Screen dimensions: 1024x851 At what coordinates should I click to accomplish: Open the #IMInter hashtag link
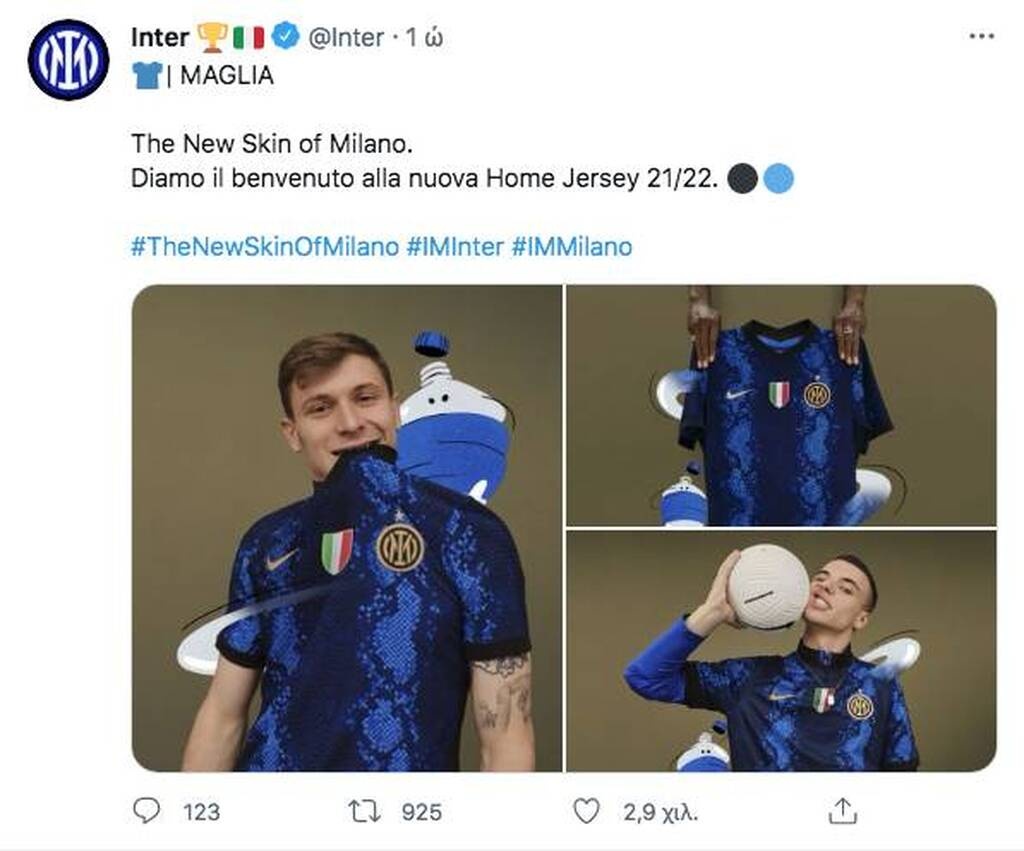(x=455, y=246)
